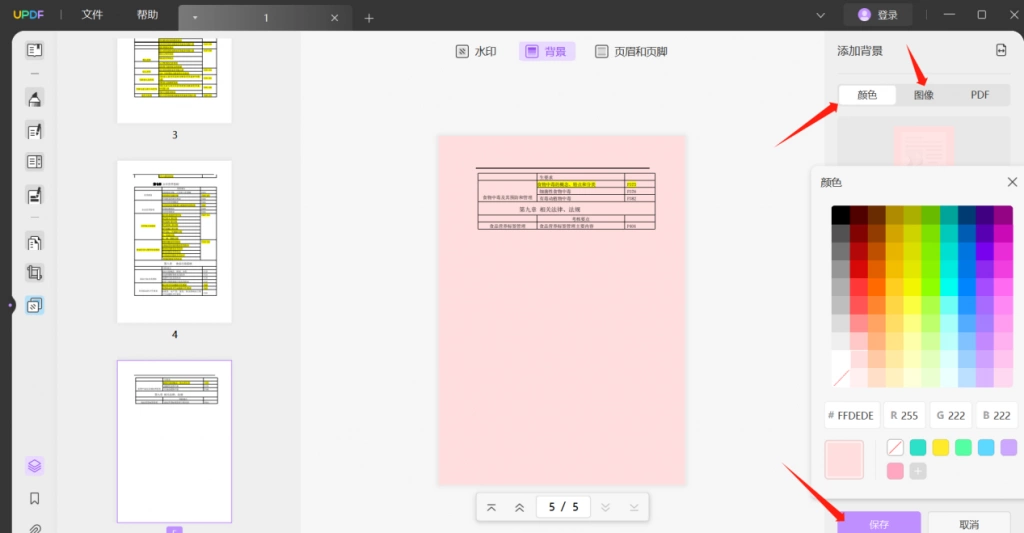The width and height of the screenshot is (1024, 533).
Task: Select the highlighted page 5 thumbnail
Action: point(174,442)
